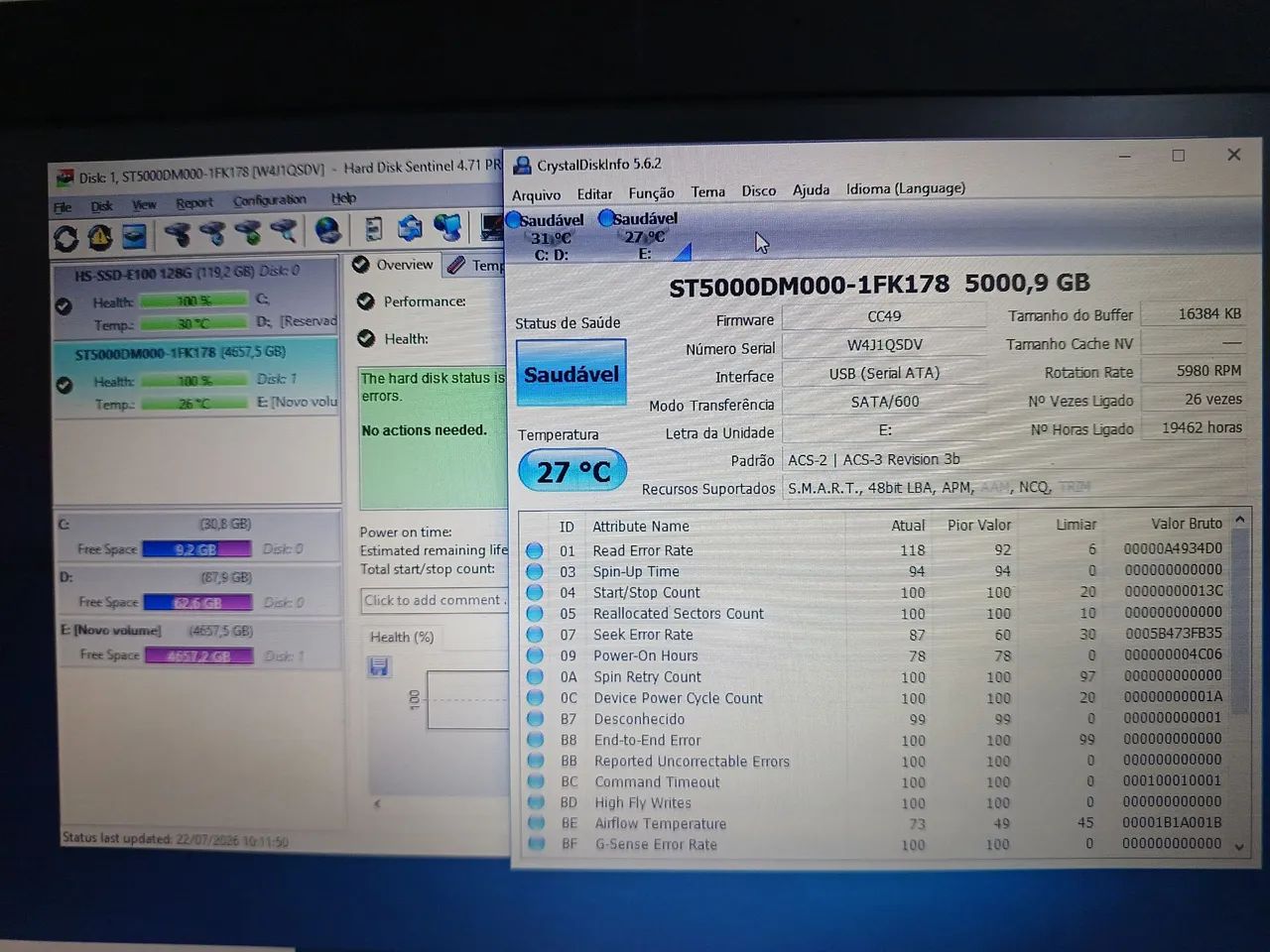Open the File menu in Hard Disk Sentinel
1270x952 pixels.
[63, 207]
